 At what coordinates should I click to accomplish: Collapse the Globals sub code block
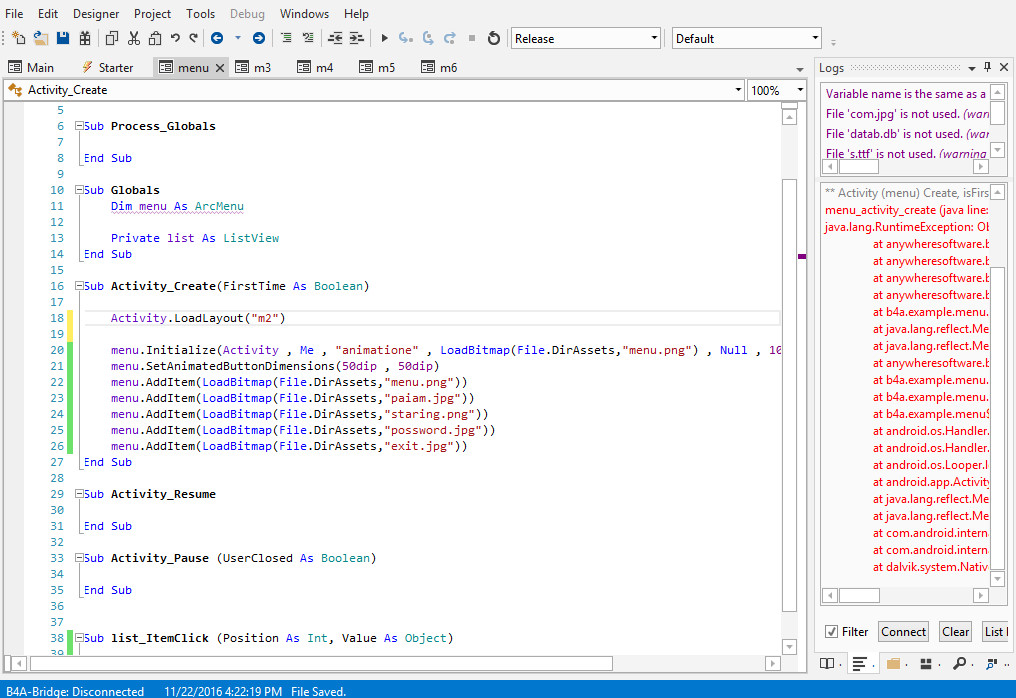click(79, 190)
